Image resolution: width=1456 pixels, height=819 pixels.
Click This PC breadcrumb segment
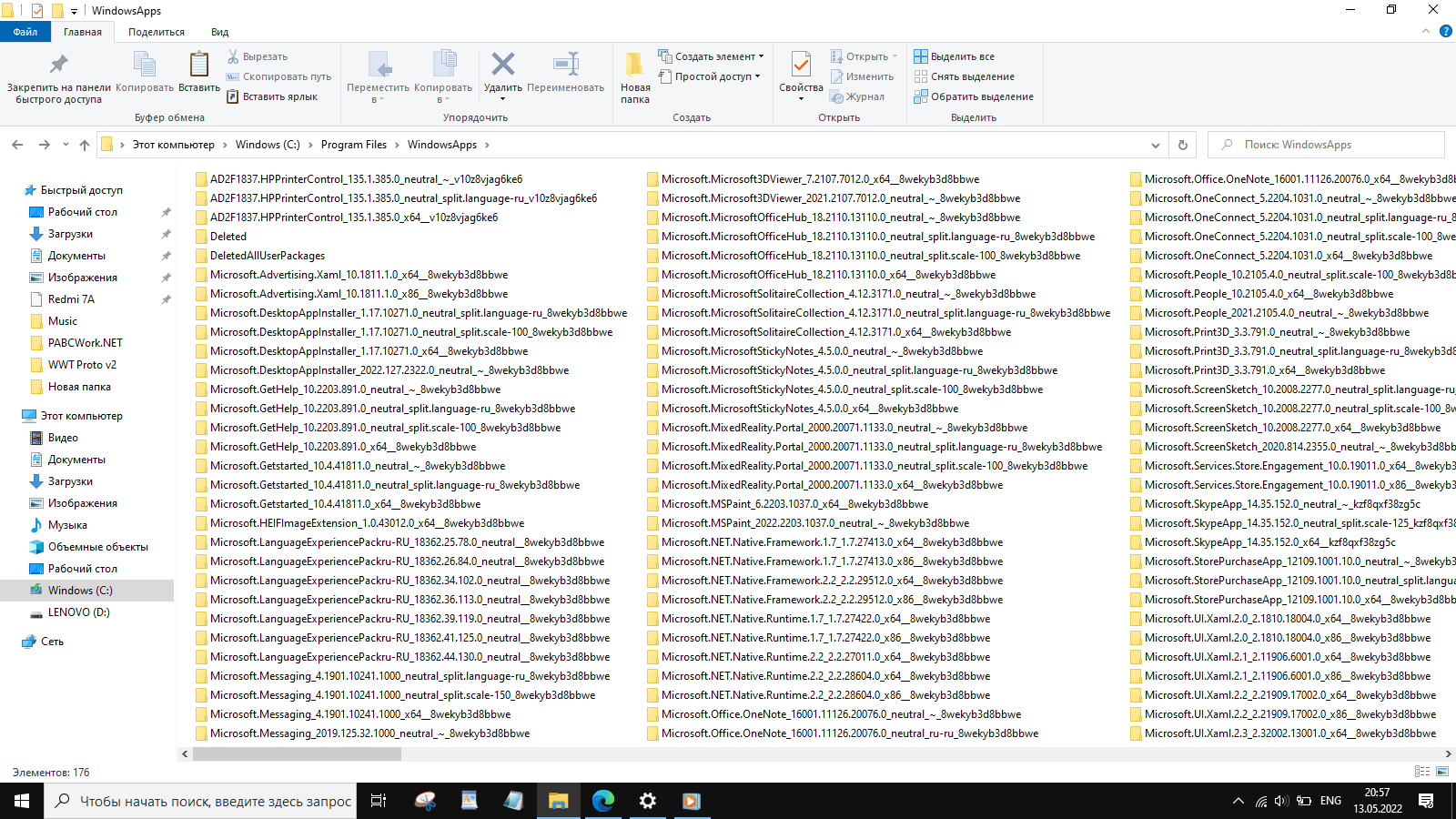click(174, 145)
